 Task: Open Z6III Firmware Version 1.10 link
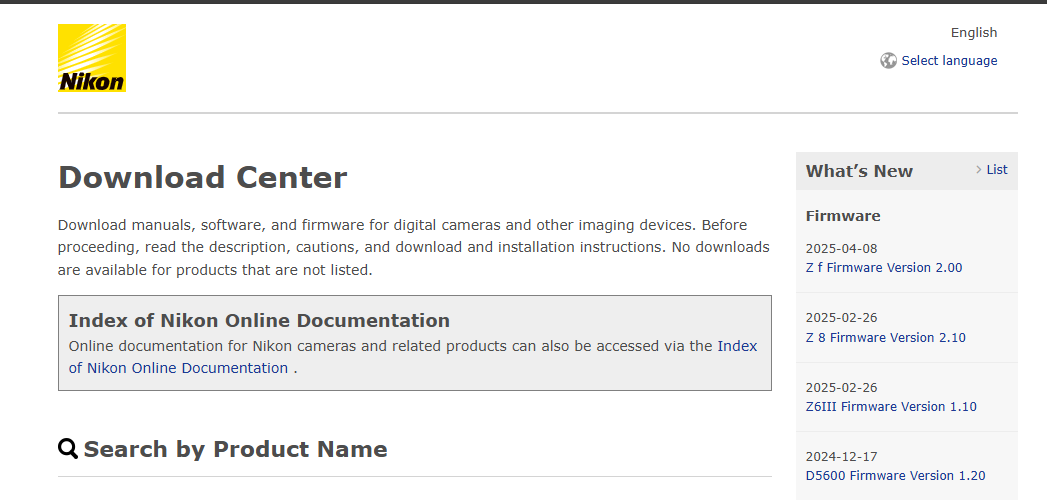click(891, 407)
